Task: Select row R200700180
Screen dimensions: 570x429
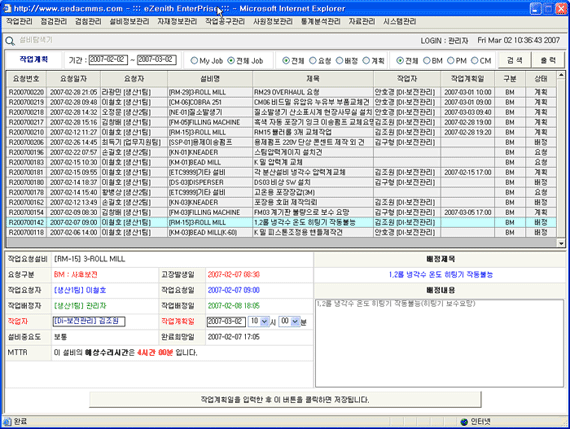Action: coord(282,183)
